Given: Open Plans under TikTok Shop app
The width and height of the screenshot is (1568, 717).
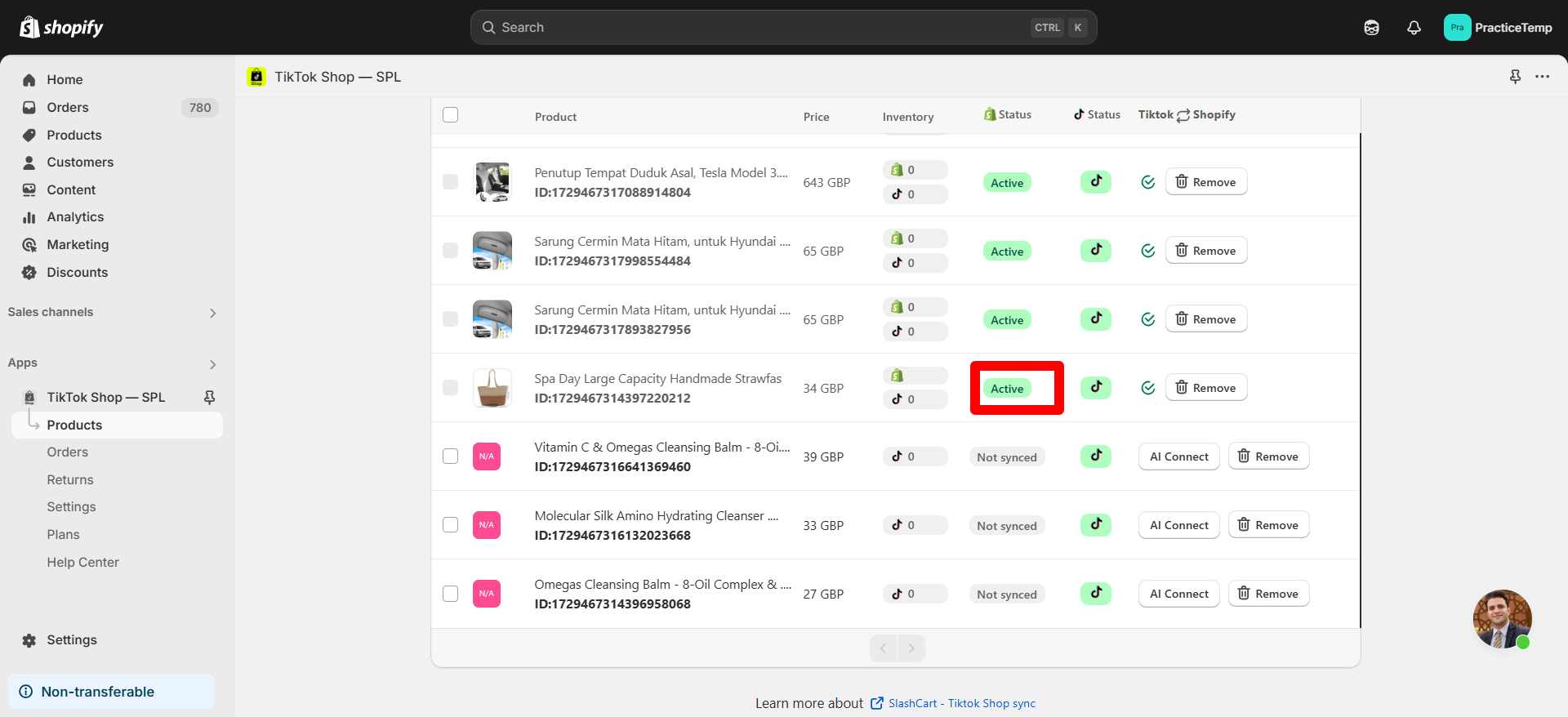Looking at the screenshot, I should point(63,534).
